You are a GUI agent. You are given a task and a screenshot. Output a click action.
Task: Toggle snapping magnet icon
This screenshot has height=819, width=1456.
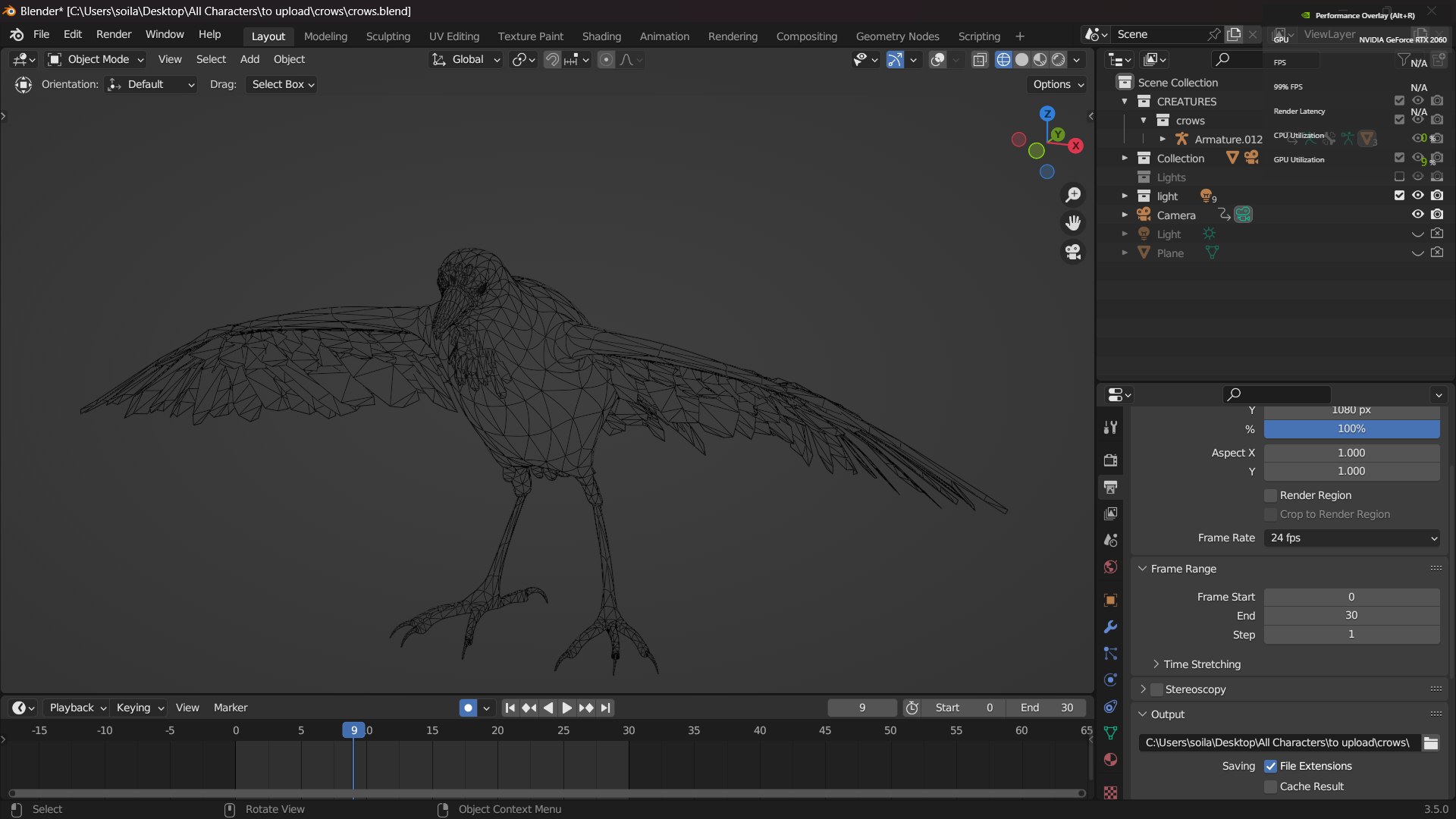[x=552, y=60]
